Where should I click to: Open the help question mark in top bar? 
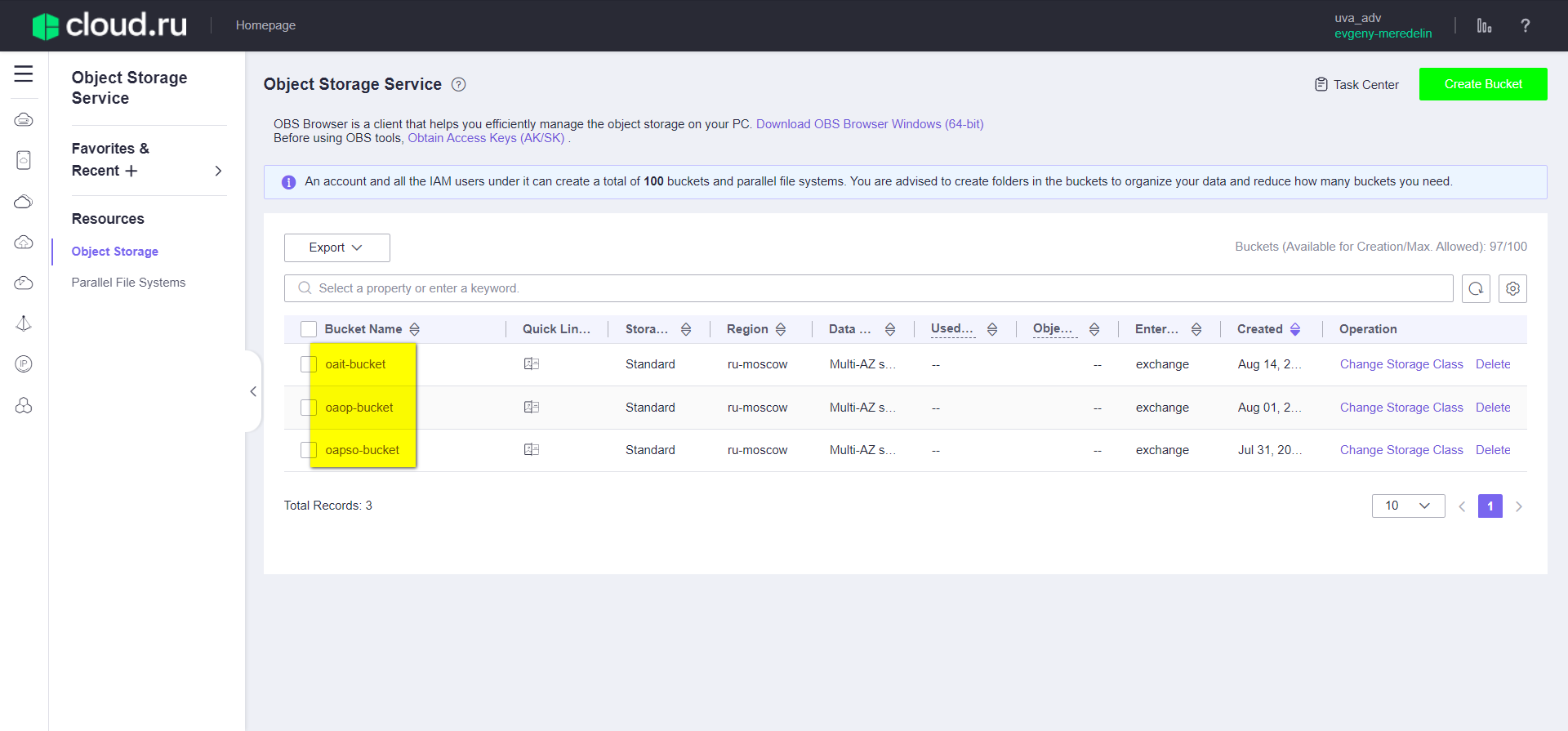click(x=1525, y=26)
